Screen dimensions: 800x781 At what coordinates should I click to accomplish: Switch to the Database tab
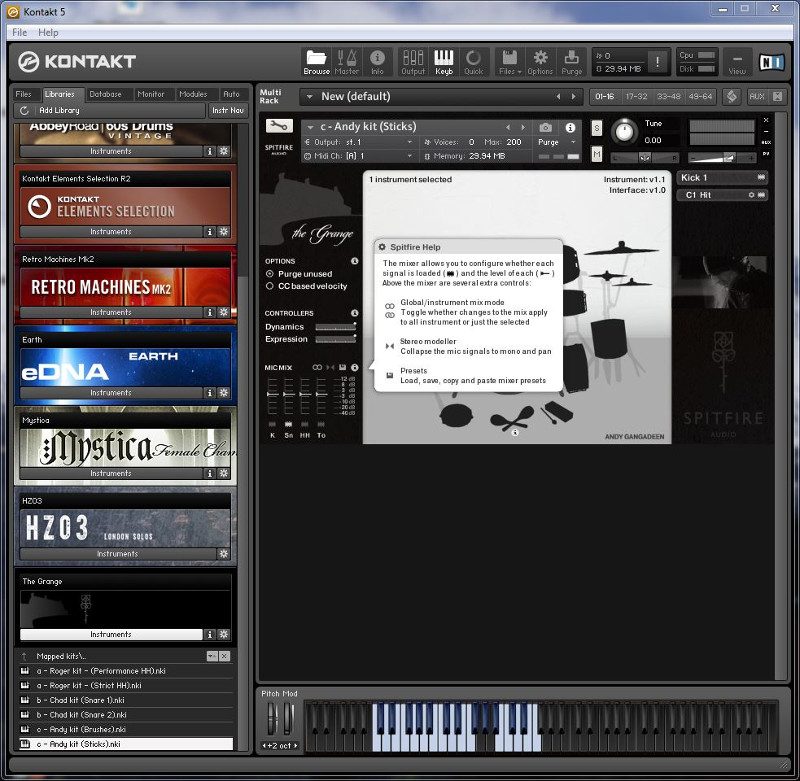[105, 94]
